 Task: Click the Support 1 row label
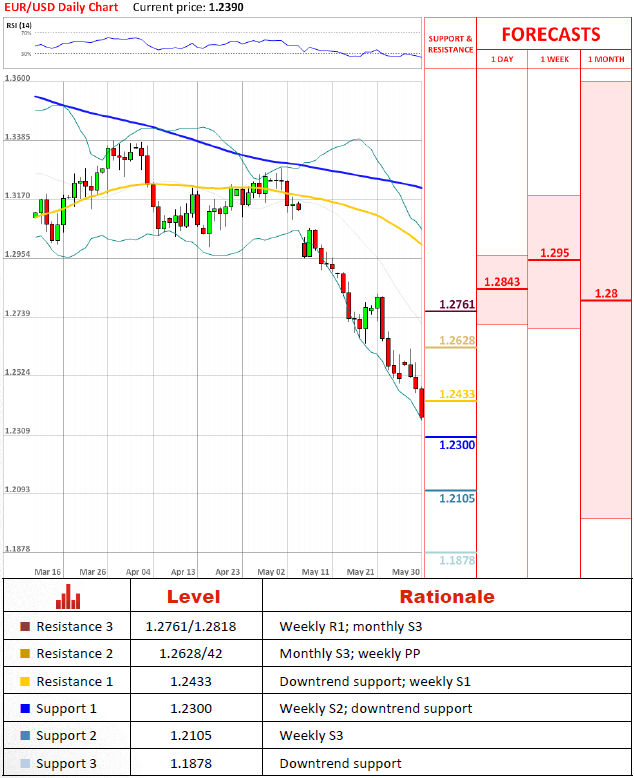pyautogui.click(x=66, y=709)
